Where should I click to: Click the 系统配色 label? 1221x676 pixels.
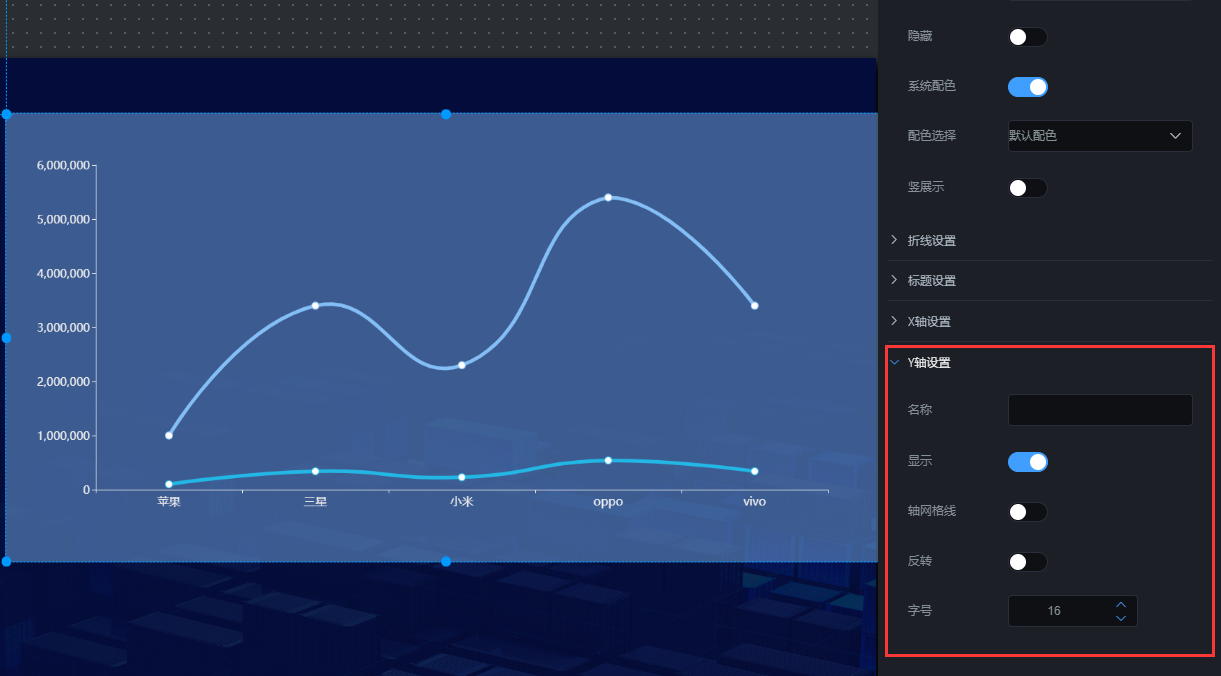[932, 86]
